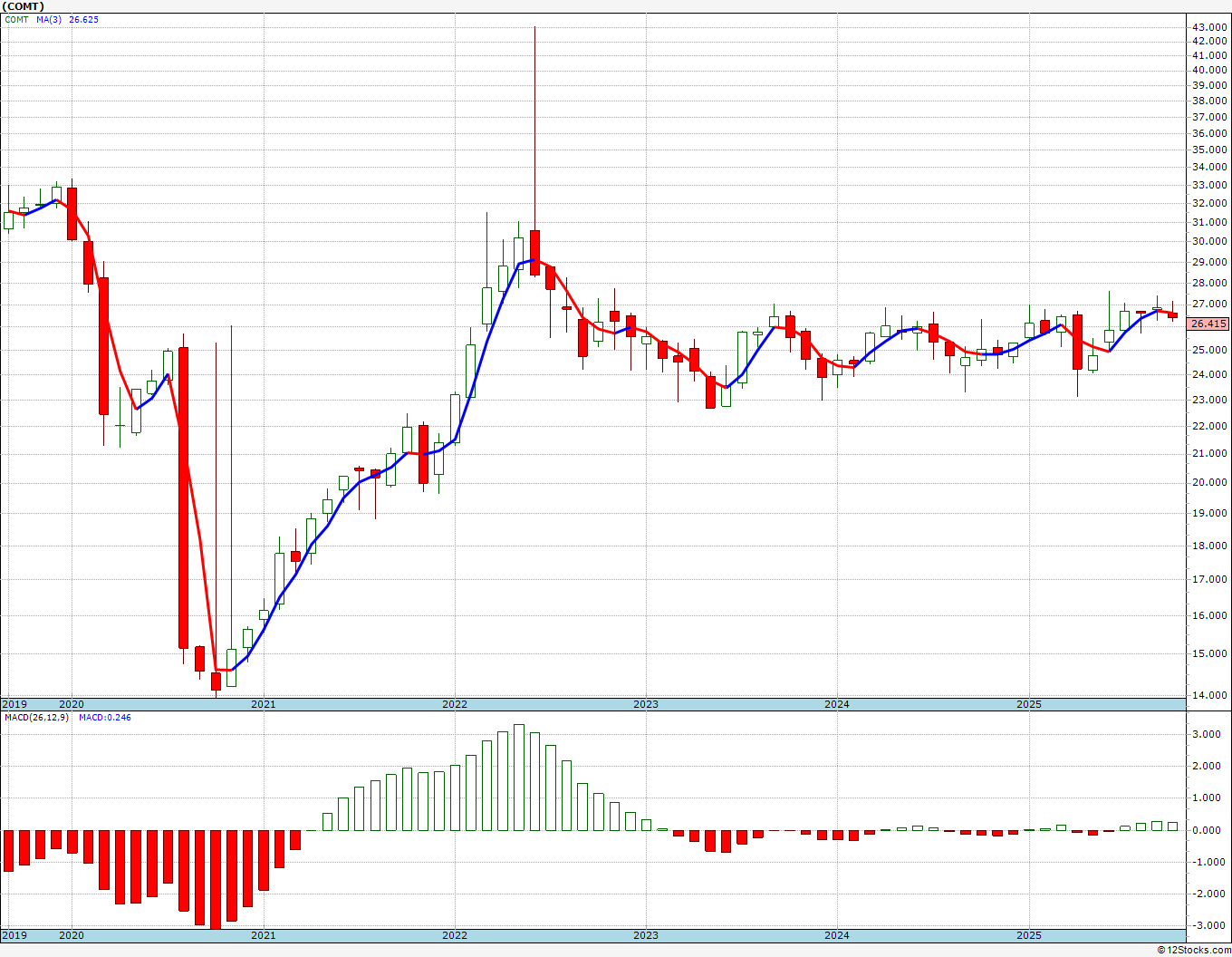Click the 28.000 price axis label
Viewport: 1232px width, 957px height.
(1210, 284)
